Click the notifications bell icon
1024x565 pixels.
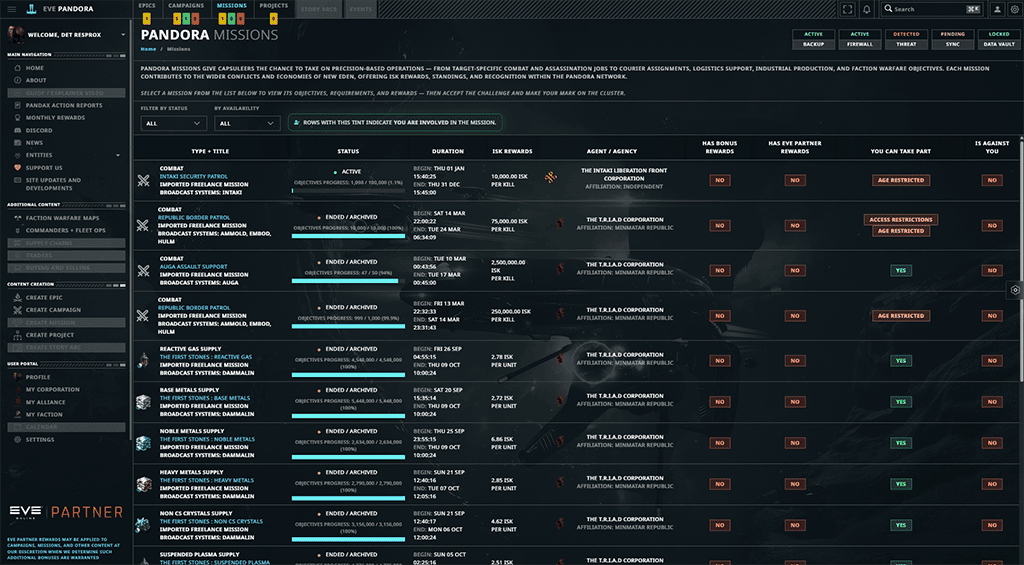coord(867,9)
